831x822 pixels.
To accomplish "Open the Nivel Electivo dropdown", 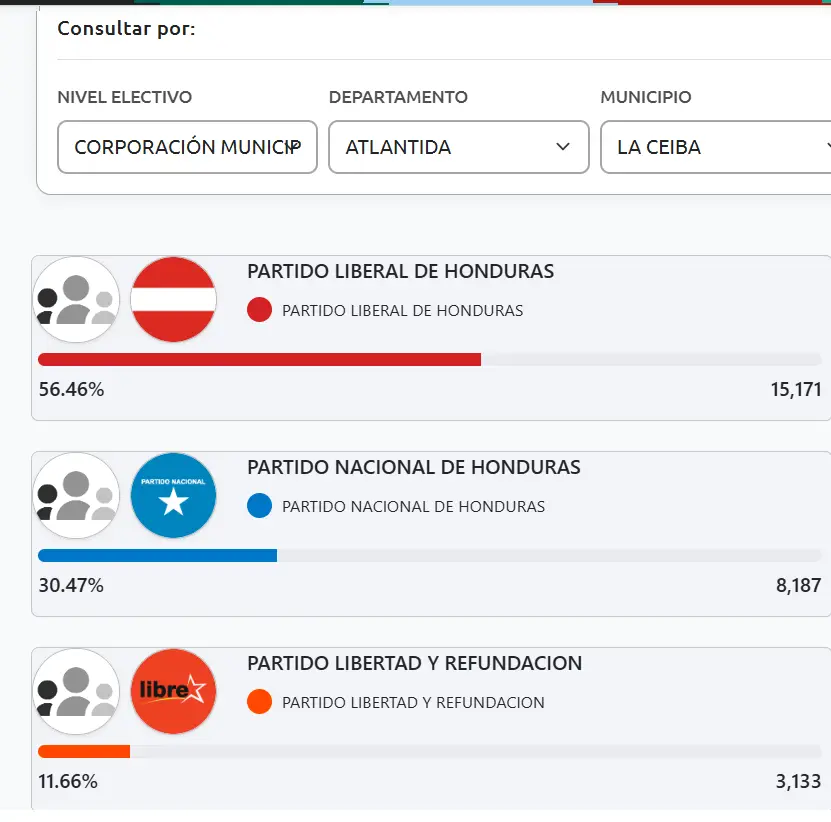I will point(187,147).
